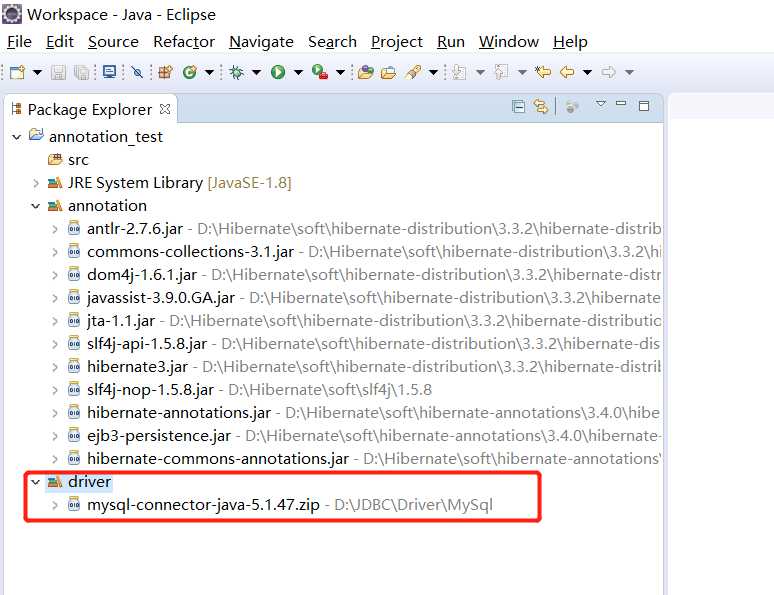Image resolution: width=774 pixels, height=595 pixels.
Task: Open the Window menu
Action: click(x=508, y=42)
